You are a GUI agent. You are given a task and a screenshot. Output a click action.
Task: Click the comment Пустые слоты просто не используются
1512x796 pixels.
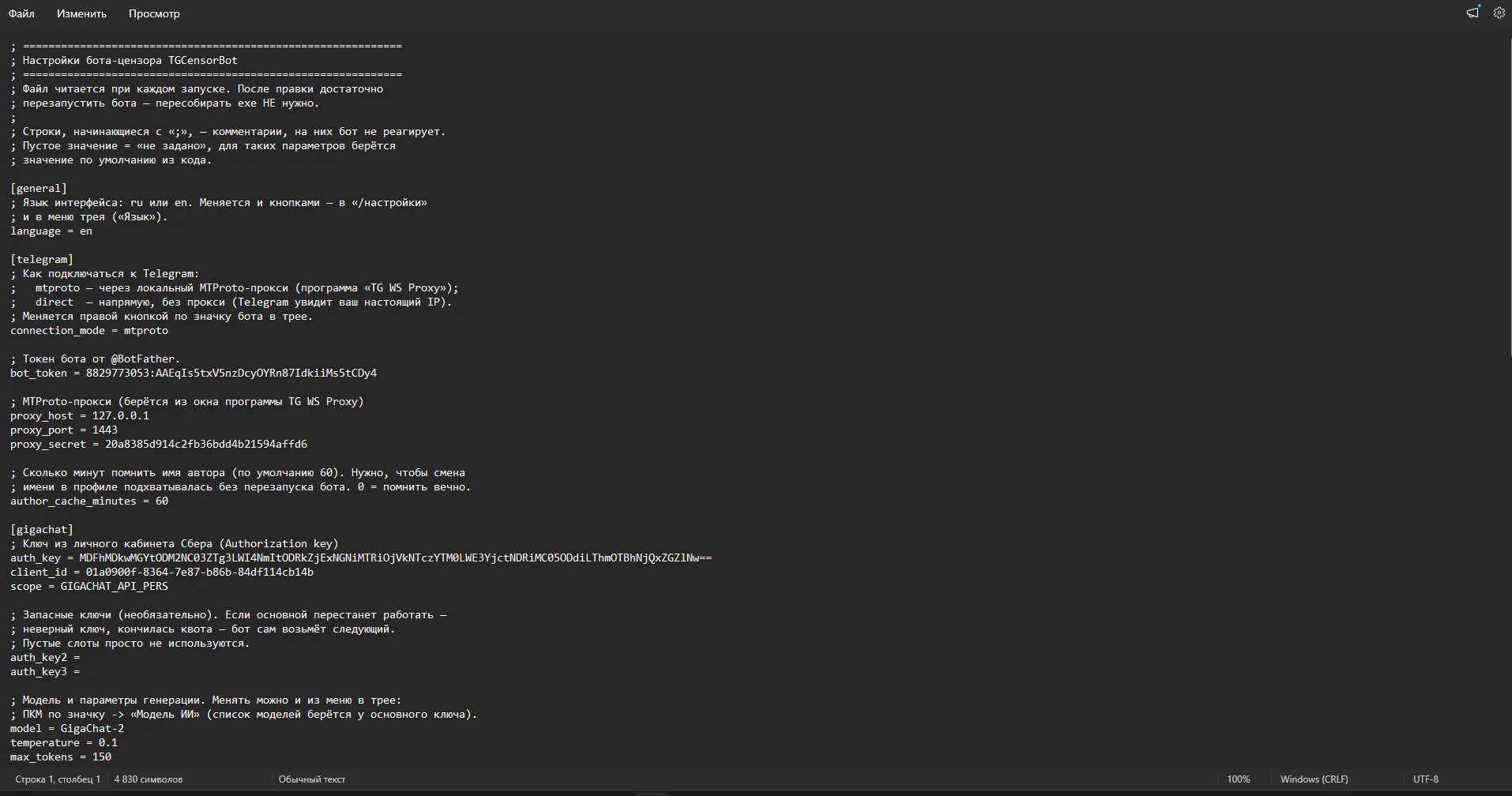tap(130, 643)
